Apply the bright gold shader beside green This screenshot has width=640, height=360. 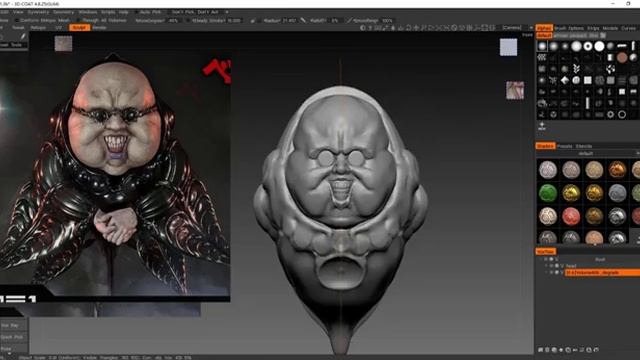click(x=571, y=193)
